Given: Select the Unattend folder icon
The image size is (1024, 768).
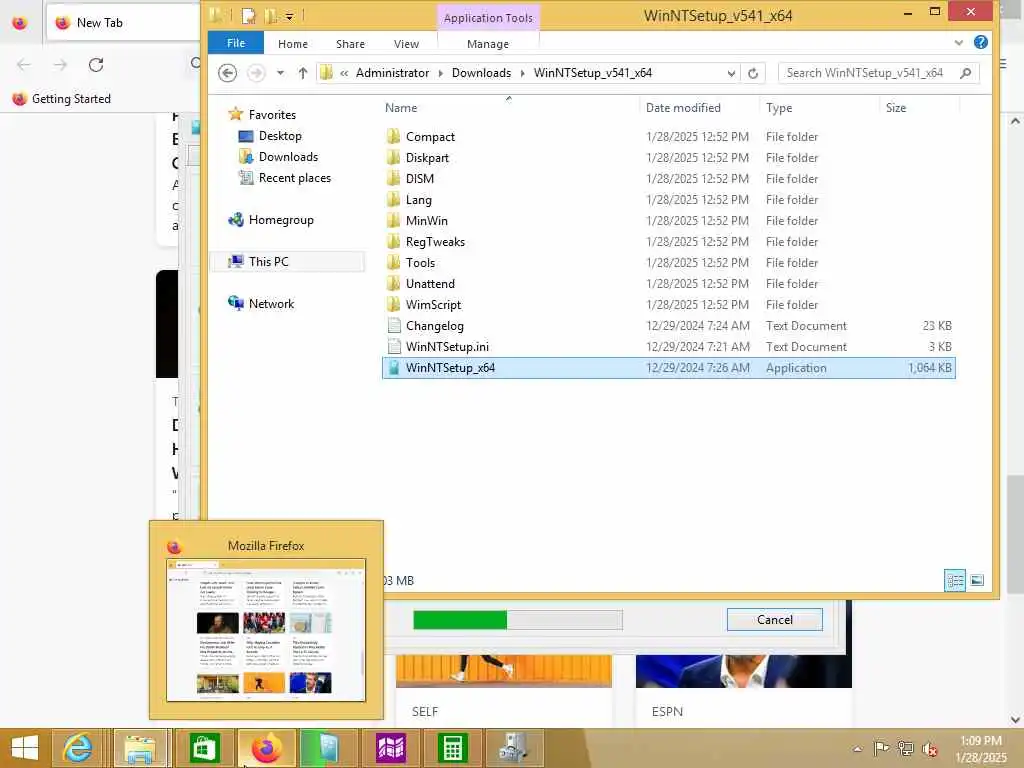Looking at the screenshot, I should click(x=393, y=283).
